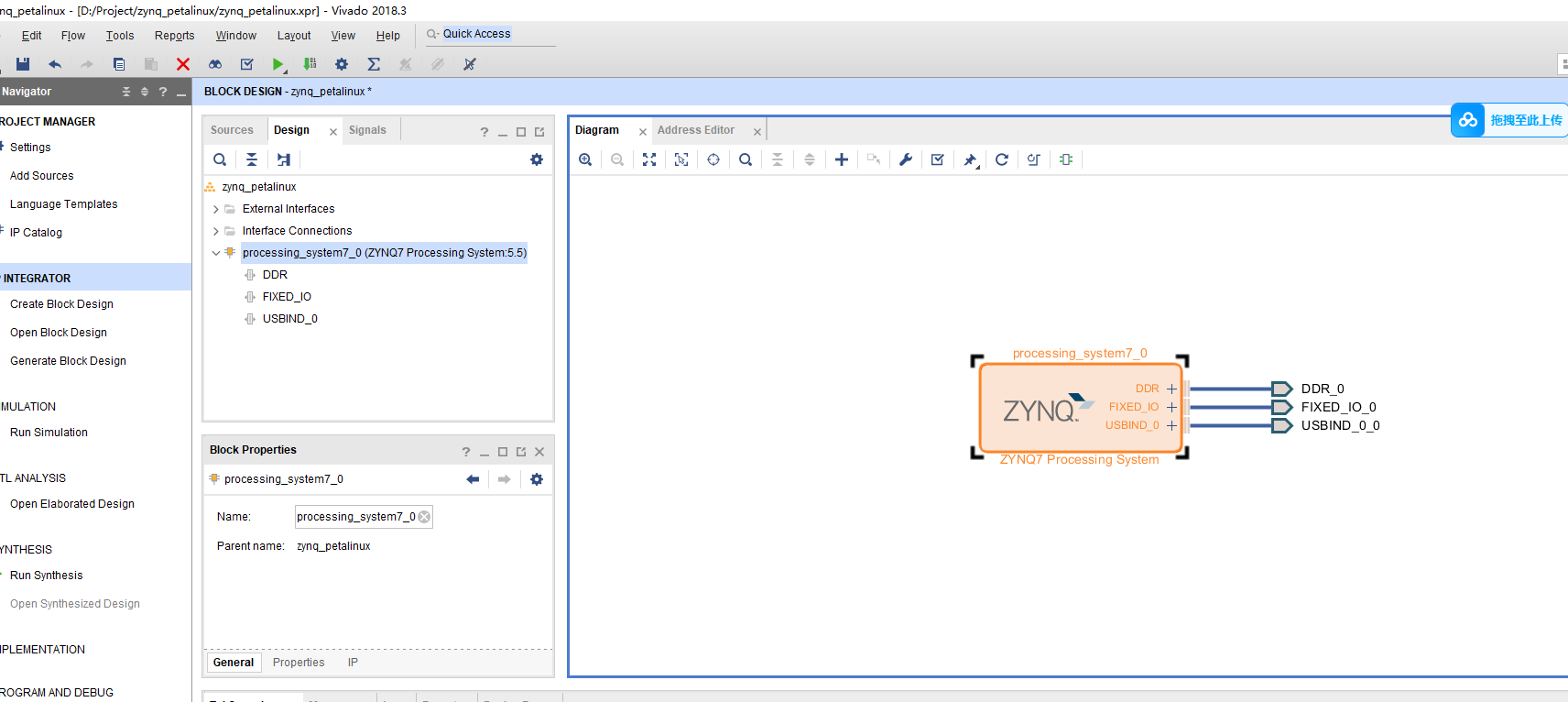Click the Block Properties back arrow

pyautogui.click(x=473, y=479)
